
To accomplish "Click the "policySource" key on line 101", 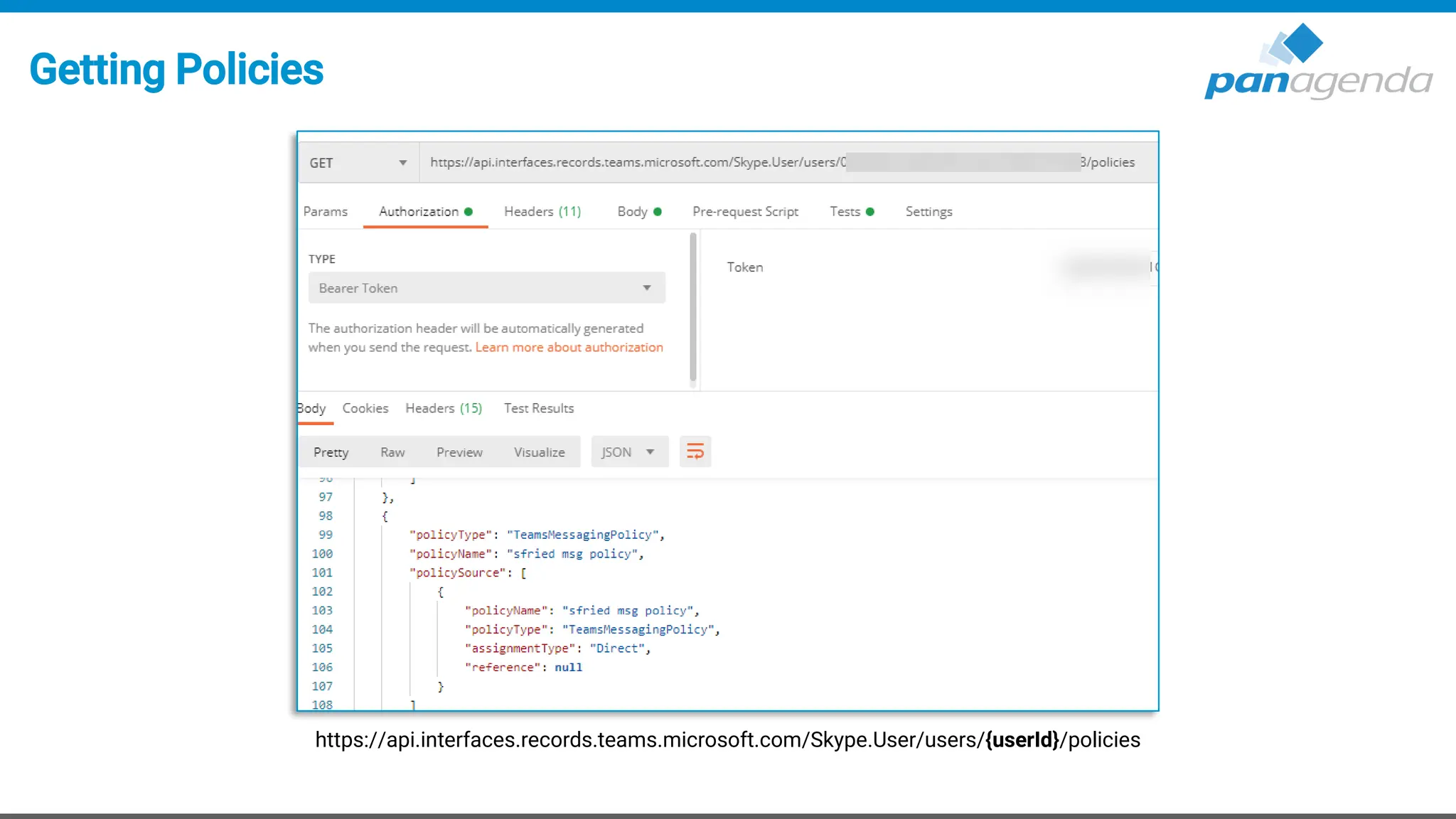I will tap(458, 573).
